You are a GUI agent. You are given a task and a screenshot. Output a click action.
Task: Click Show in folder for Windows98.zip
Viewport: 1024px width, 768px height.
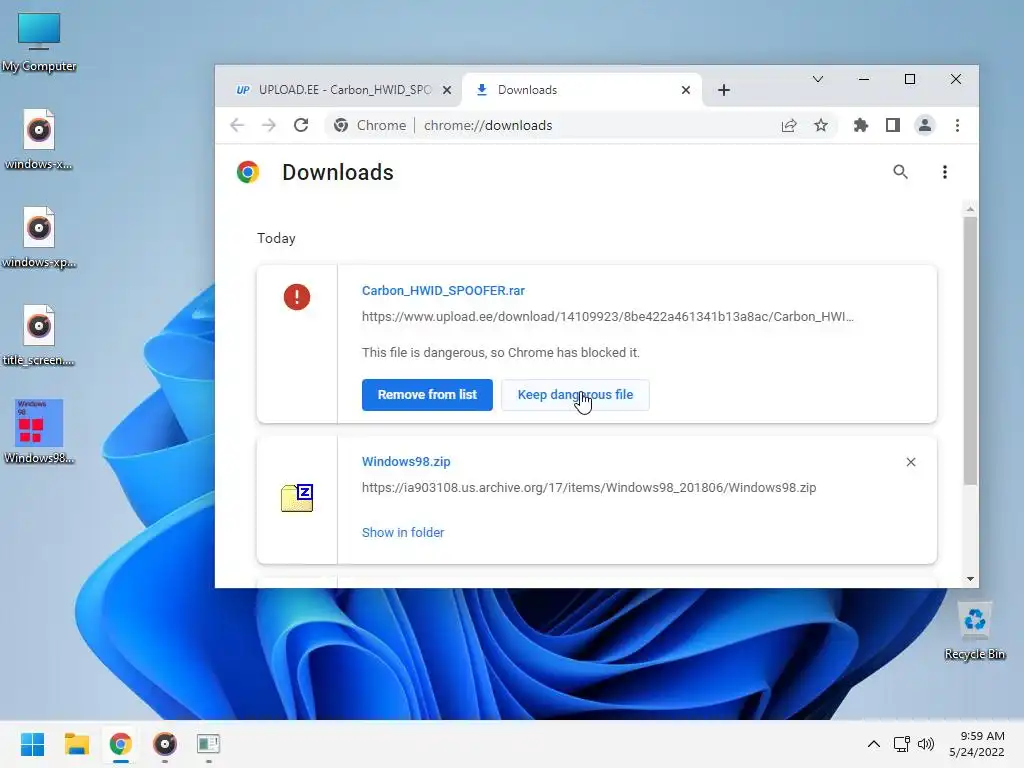pos(403,532)
